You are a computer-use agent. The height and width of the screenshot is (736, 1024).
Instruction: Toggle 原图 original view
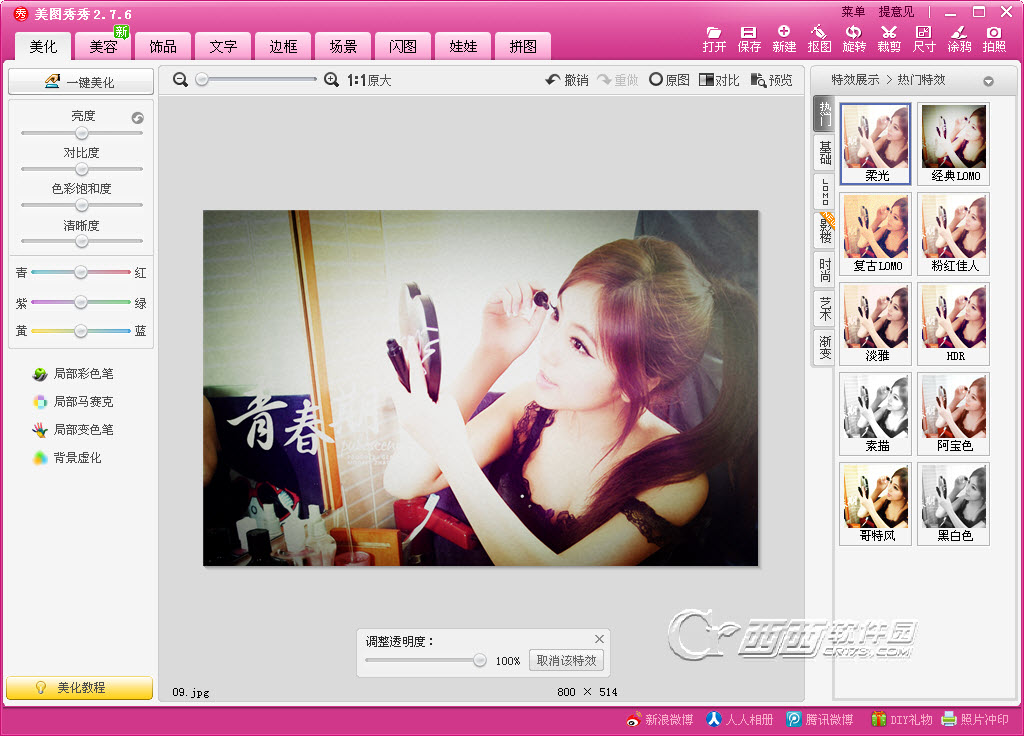pyautogui.click(x=669, y=80)
